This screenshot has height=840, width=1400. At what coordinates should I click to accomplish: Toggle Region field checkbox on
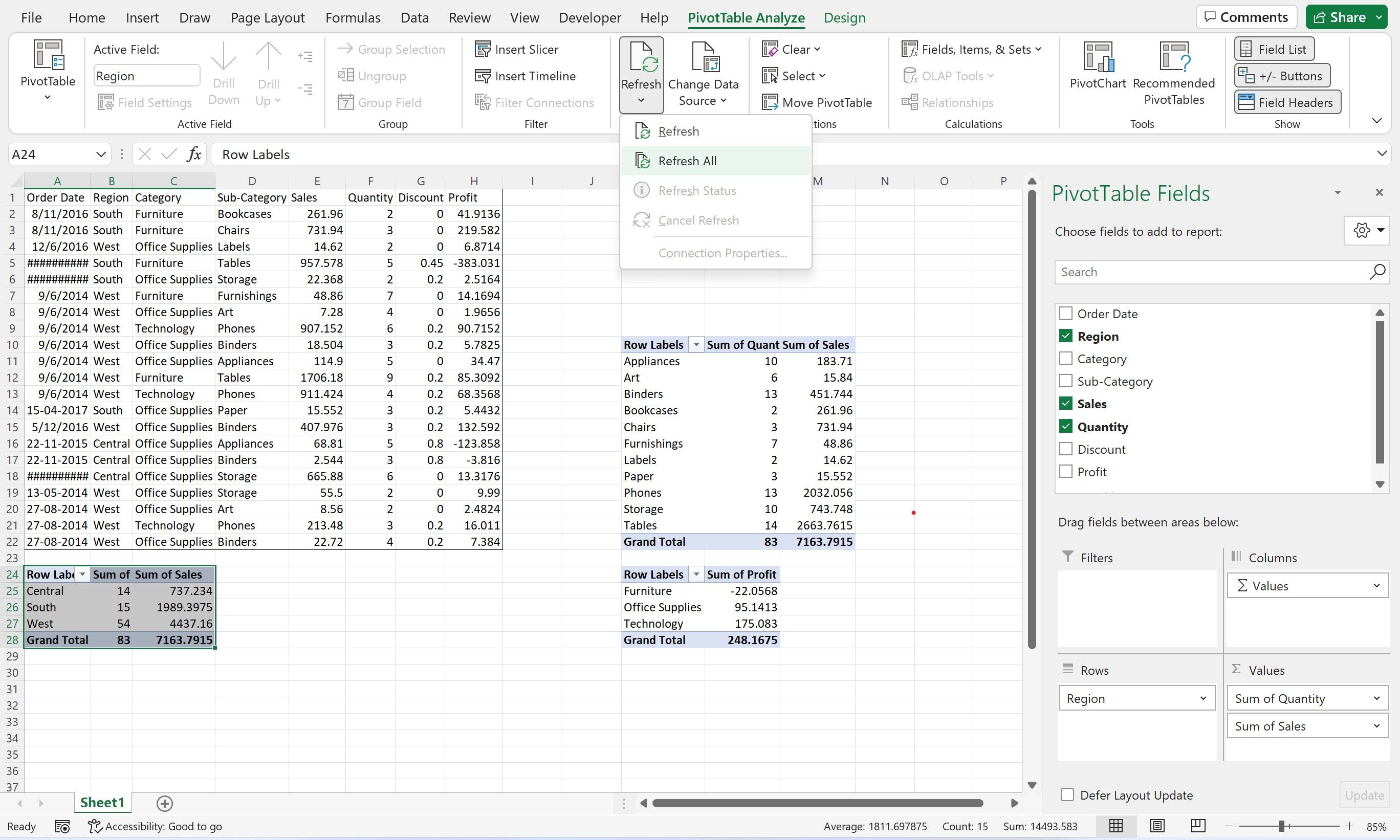pos(1066,335)
